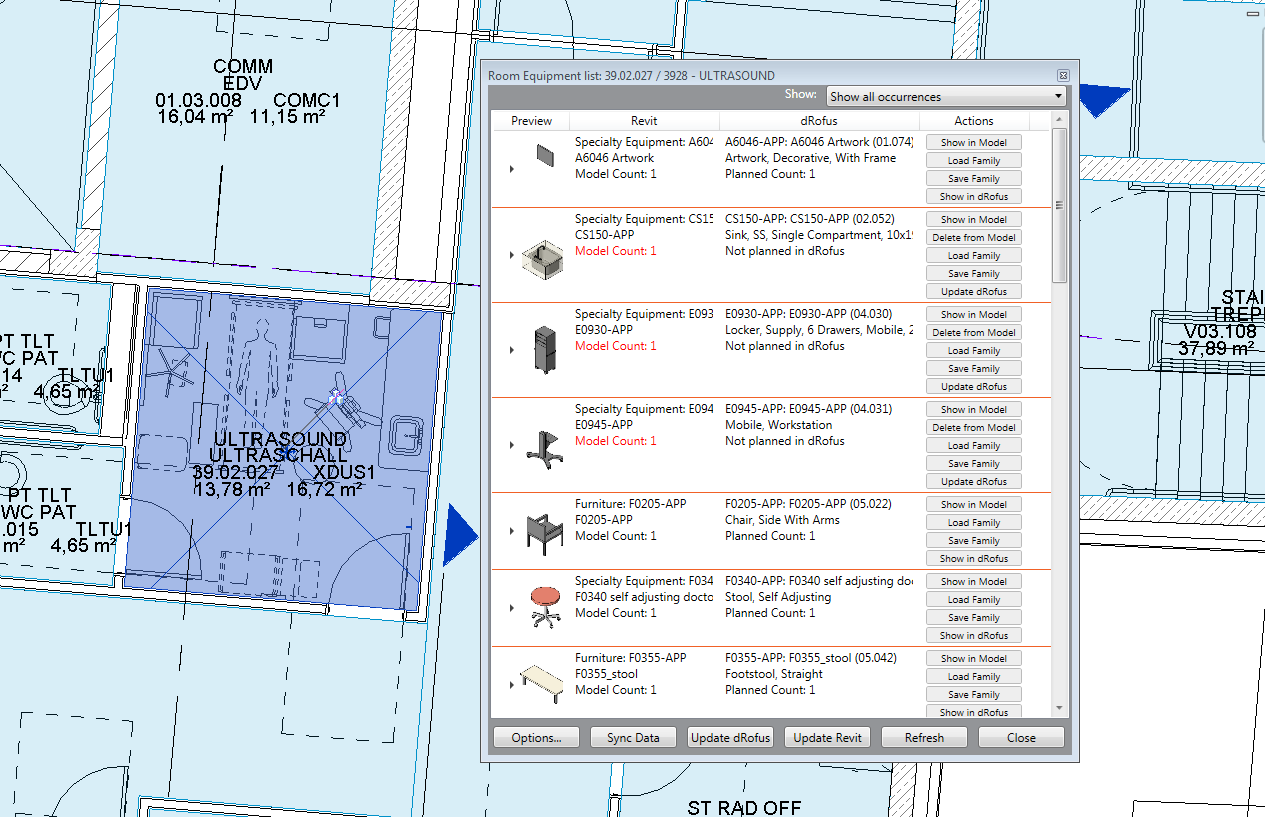1265x817 pixels.
Task: Click the bottom Update dRofus button beside Sync Data
Action: pyautogui.click(x=730, y=738)
